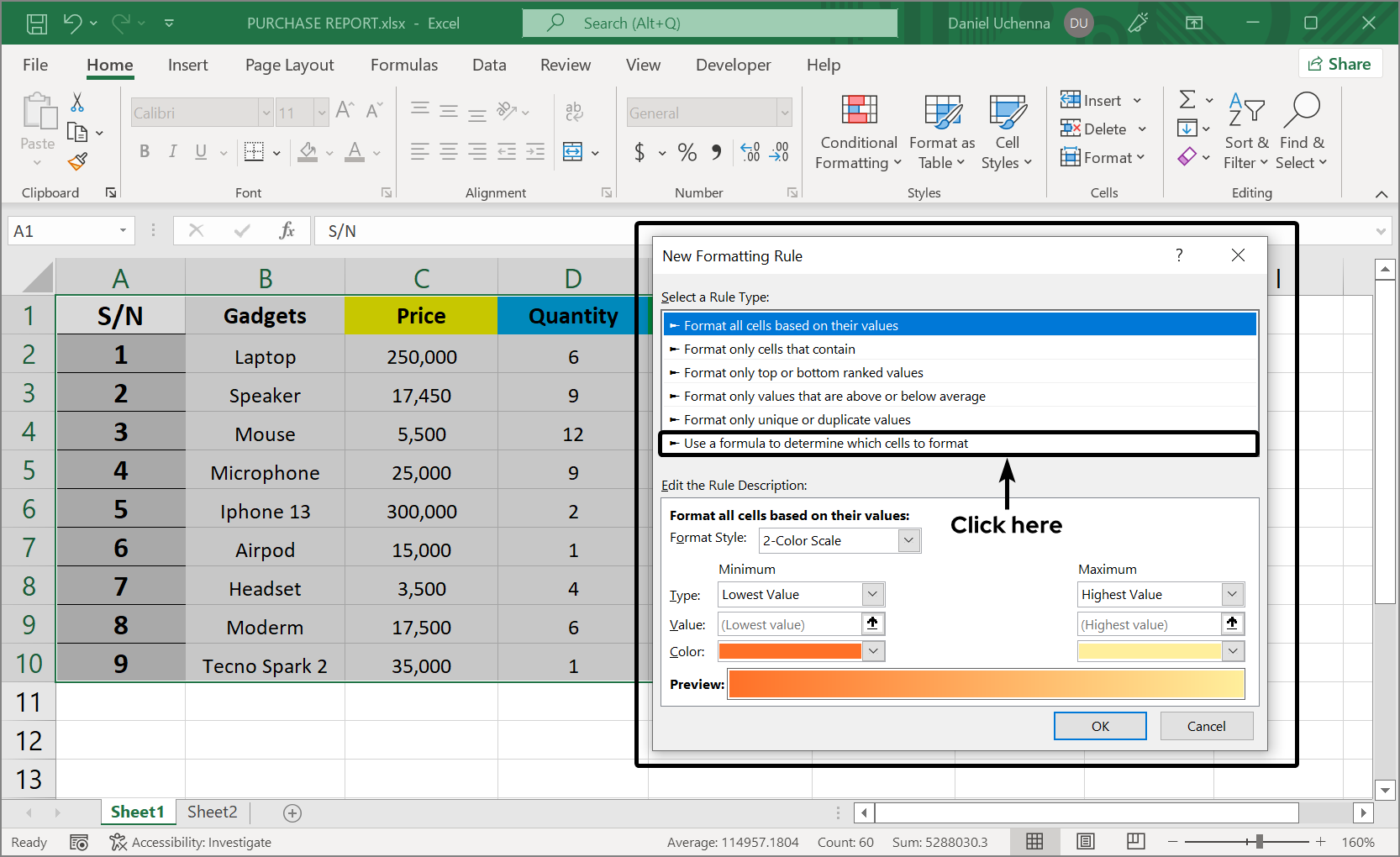Image resolution: width=1400 pixels, height=857 pixels.
Task: Open Cell Styles gallery
Action: click(1007, 130)
